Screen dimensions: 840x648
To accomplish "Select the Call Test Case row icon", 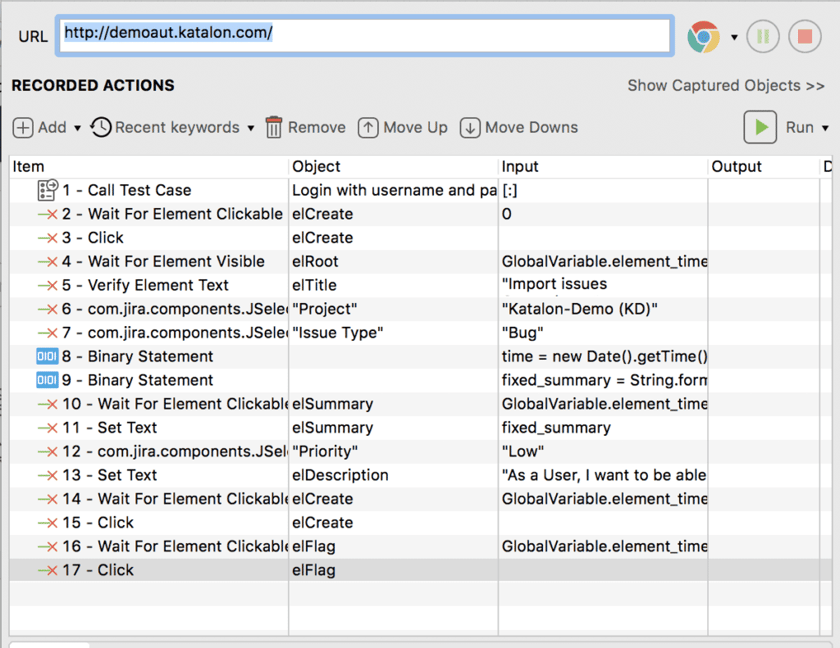I will pyautogui.click(x=47, y=190).
